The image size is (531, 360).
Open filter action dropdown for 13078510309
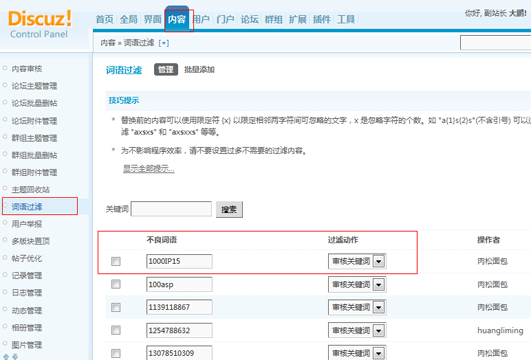click(357, 353)
